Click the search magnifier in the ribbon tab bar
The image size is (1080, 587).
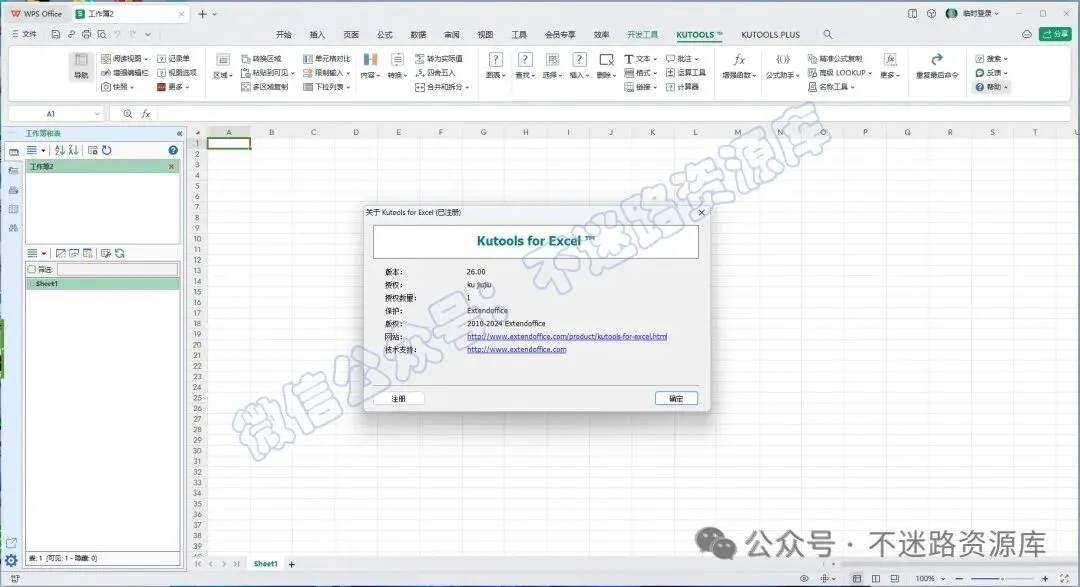828,34
